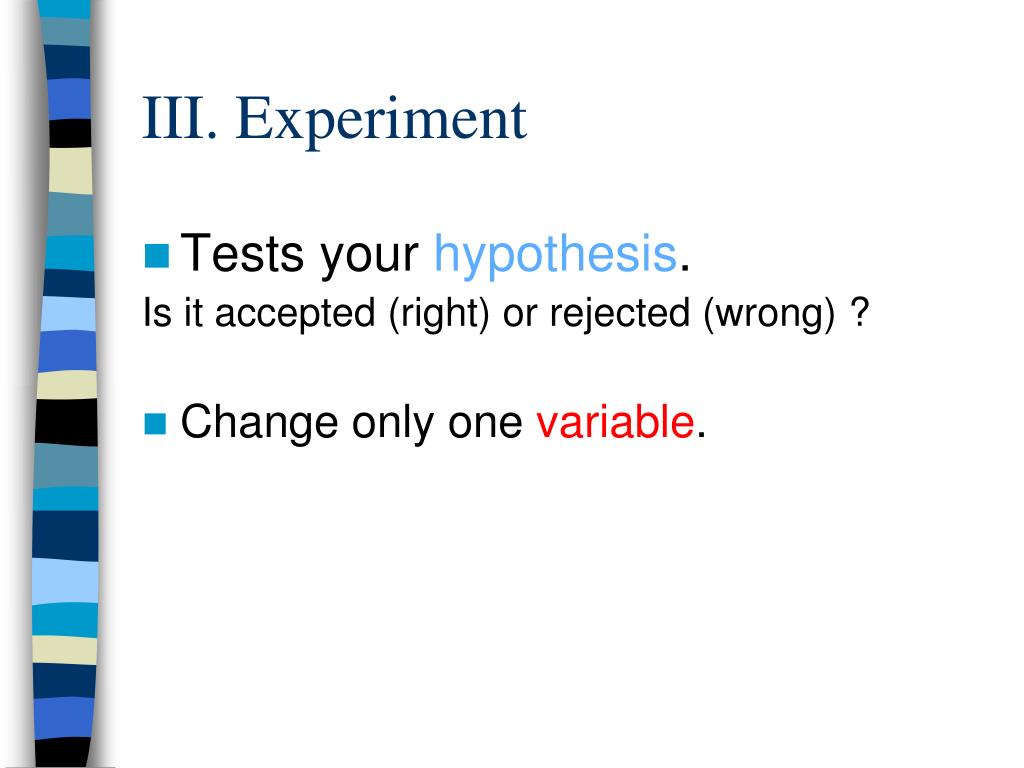Viewport: 1024px width, 768px height.
Task: Click the word 'accepted' in the question line
Action: pos(295,314)
